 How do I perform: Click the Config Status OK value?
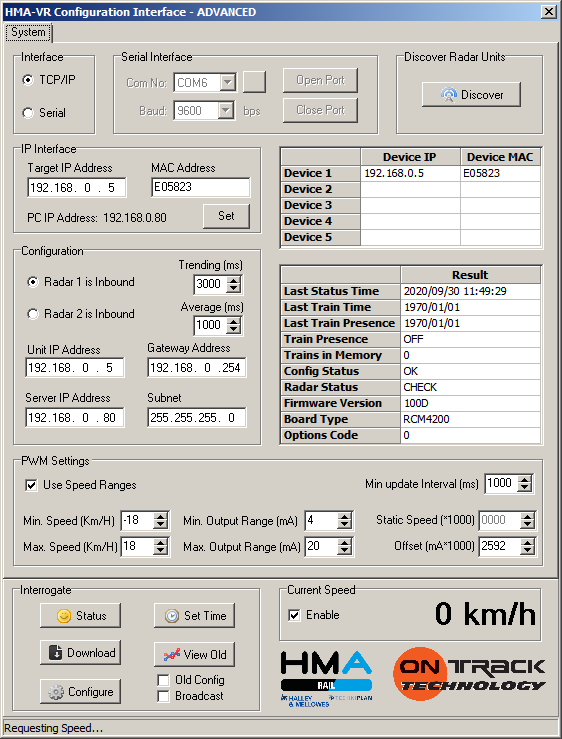471,371
